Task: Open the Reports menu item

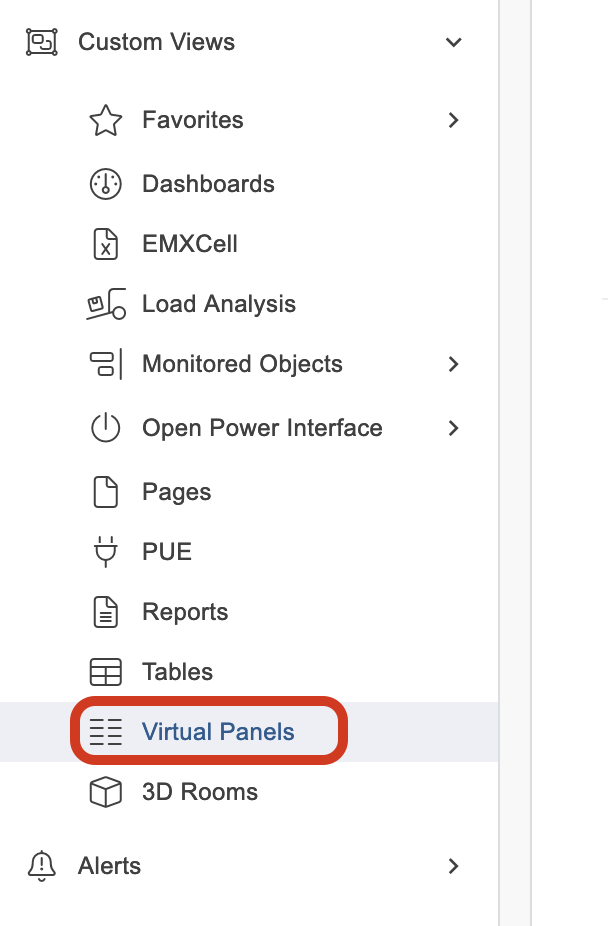Action: pos(185,612)
